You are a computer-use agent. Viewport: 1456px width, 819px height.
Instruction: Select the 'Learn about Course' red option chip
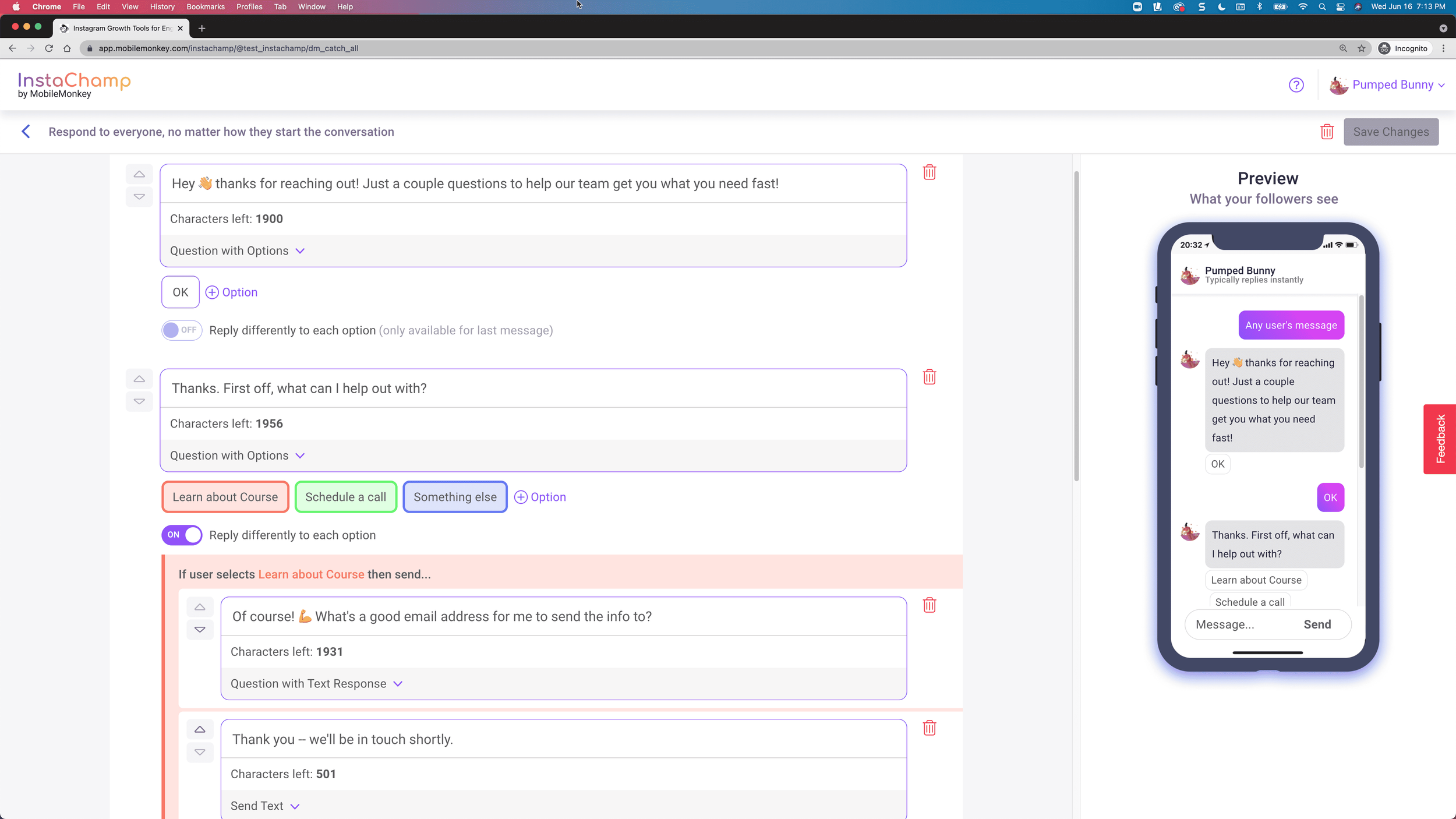(x=225, y=497)
